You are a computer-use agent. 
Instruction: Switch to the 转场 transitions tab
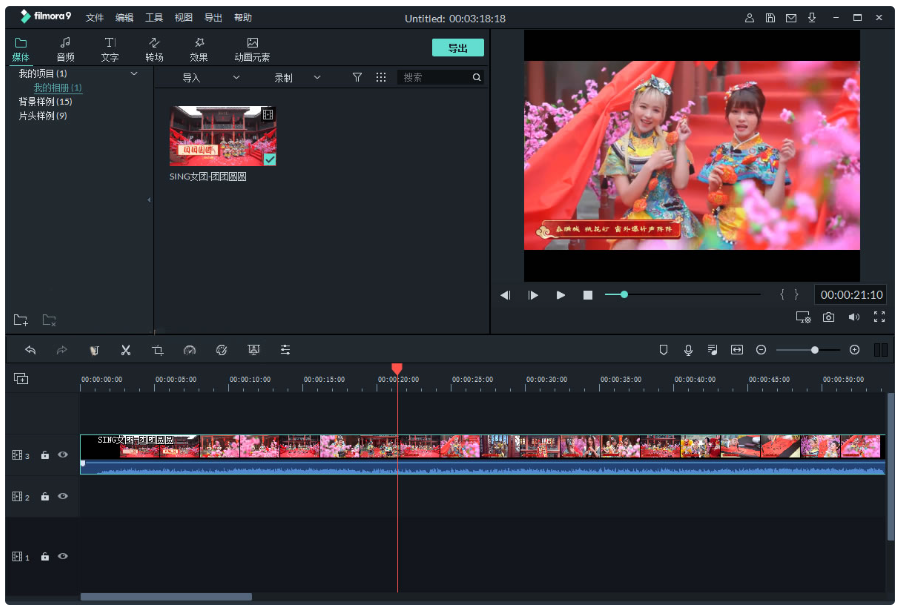[154, 49]
